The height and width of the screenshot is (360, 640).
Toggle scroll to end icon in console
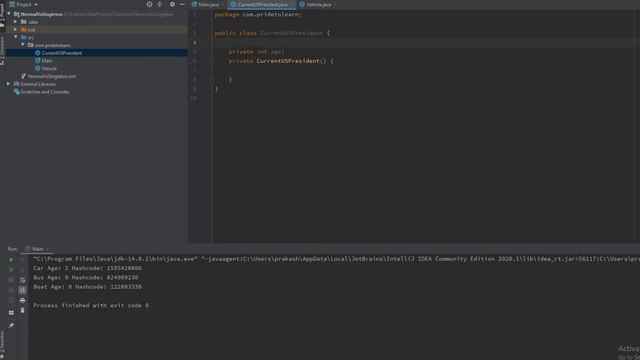(22, 290)
